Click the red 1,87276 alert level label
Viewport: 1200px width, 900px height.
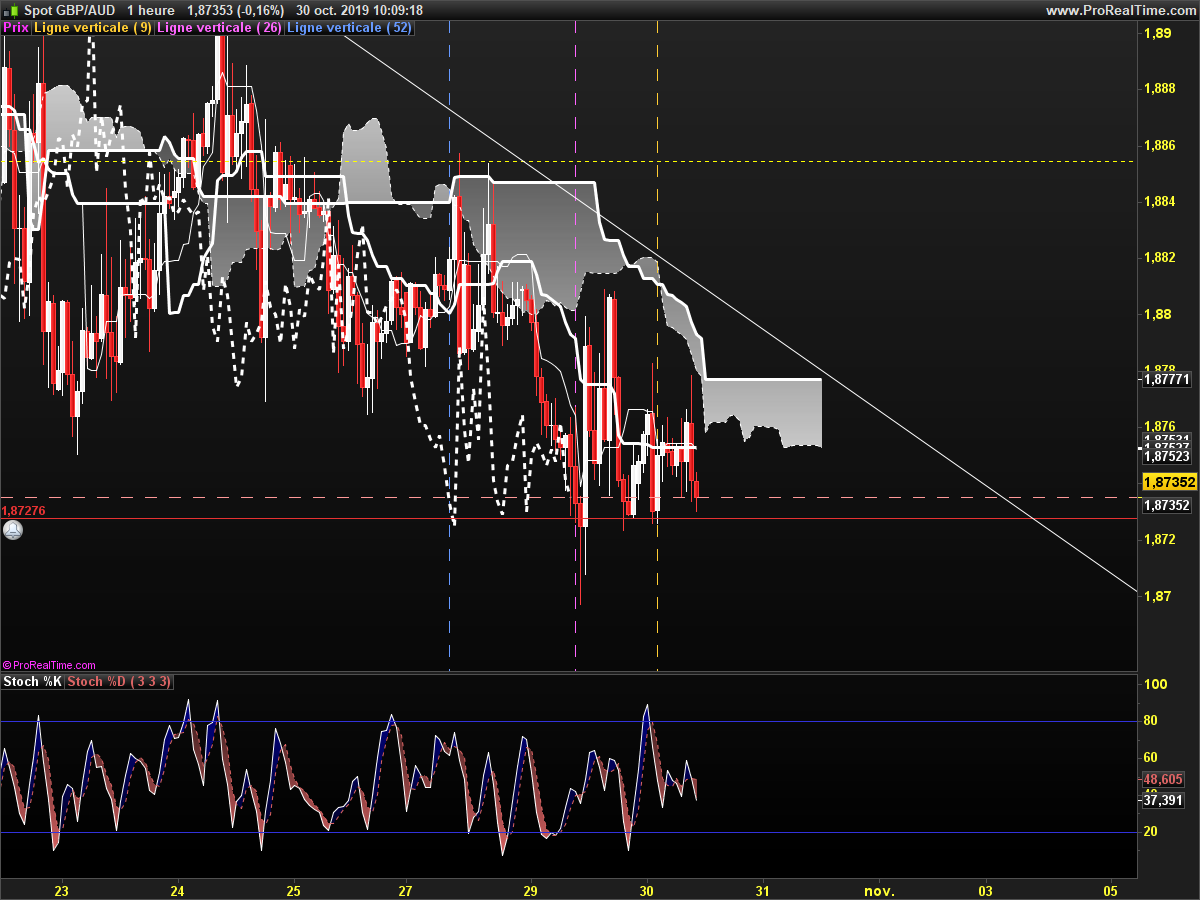23,511
